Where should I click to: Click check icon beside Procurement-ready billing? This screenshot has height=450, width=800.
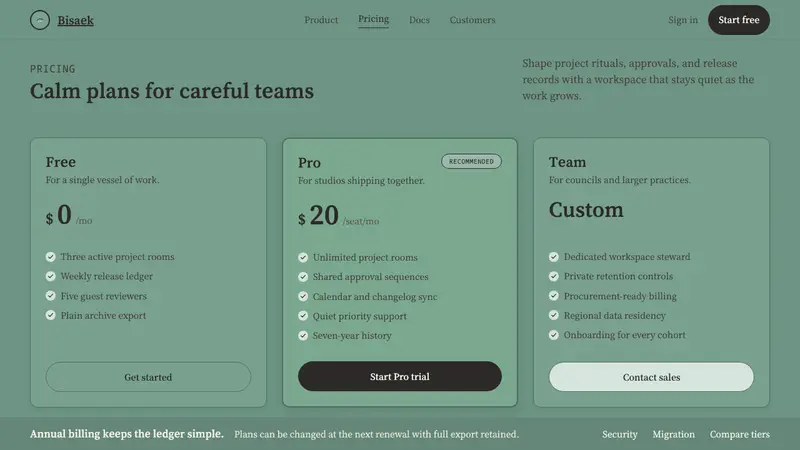click(554, 296)
